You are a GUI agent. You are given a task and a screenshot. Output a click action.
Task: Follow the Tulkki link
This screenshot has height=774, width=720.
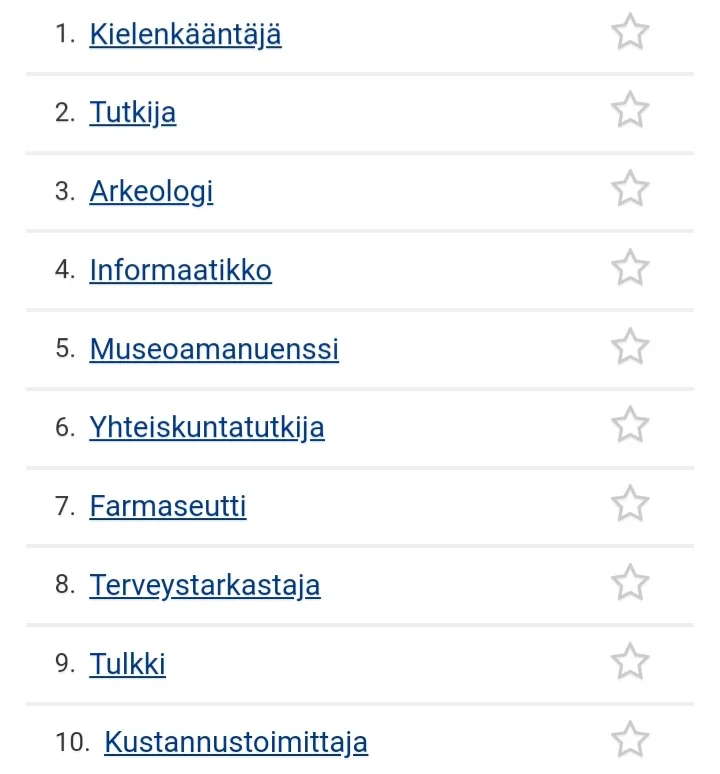(x=127, y=664)
